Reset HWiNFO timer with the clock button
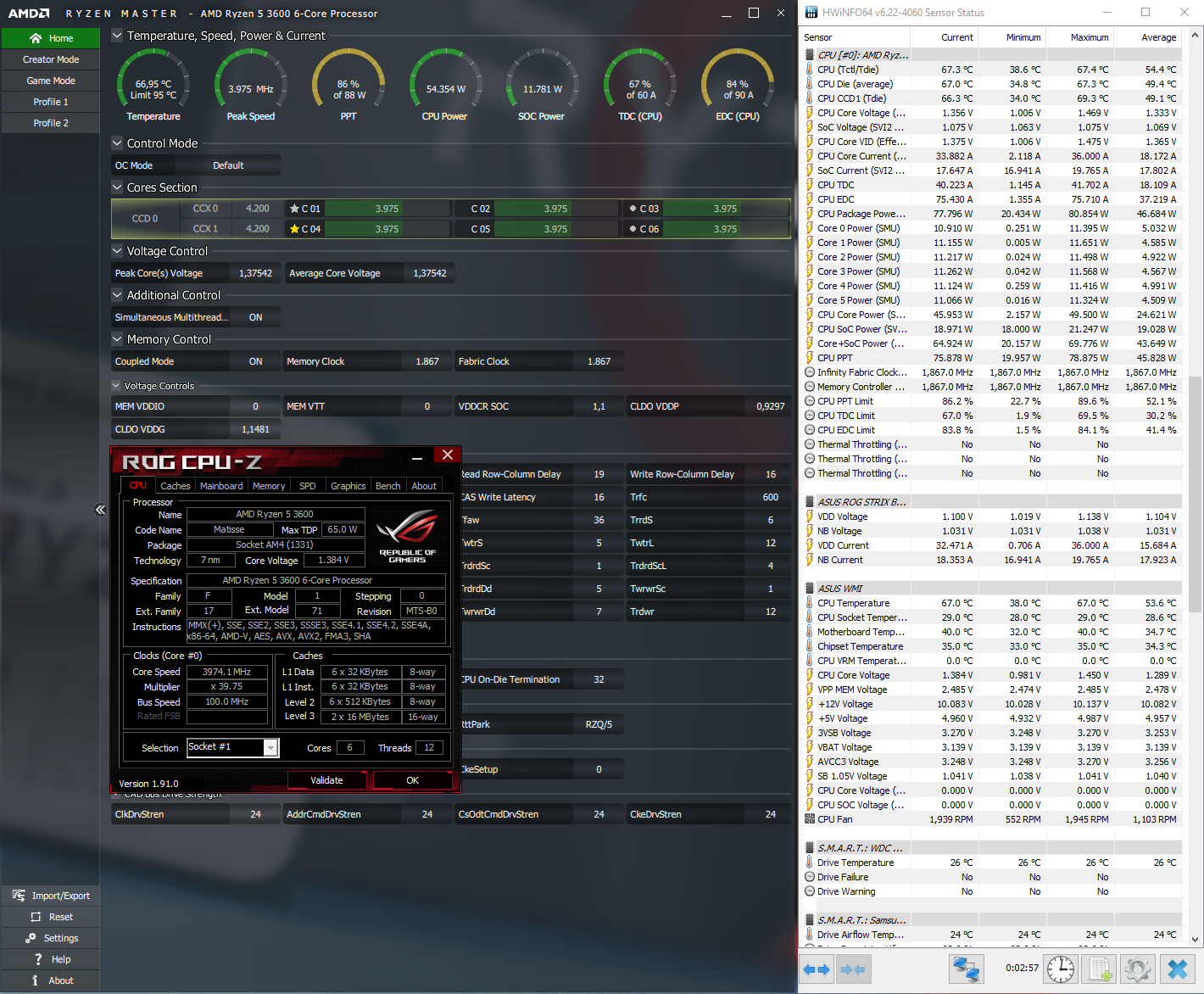 pyautogui.click(x=1061, y=969)
